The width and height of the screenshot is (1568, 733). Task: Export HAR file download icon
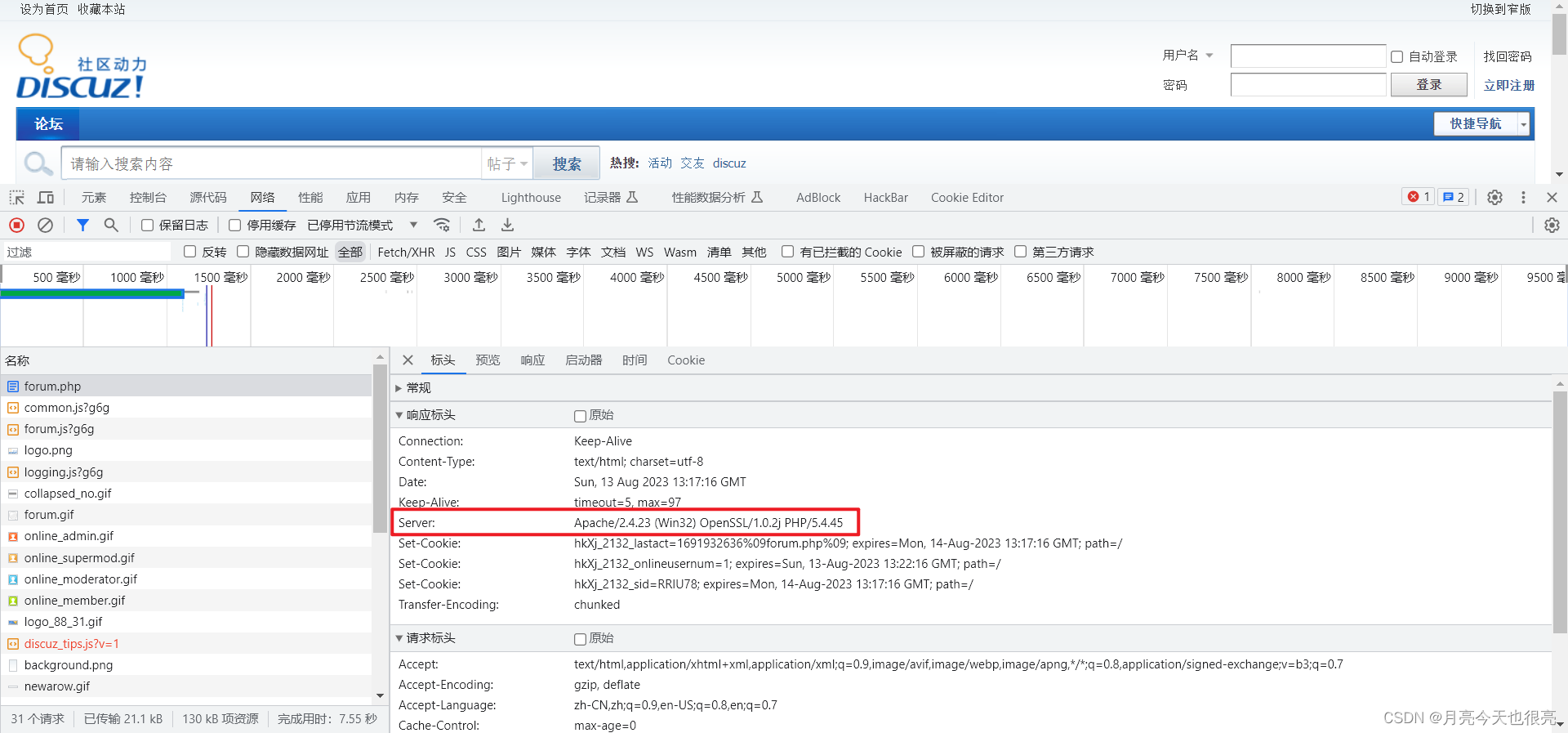tap(507, 225)
